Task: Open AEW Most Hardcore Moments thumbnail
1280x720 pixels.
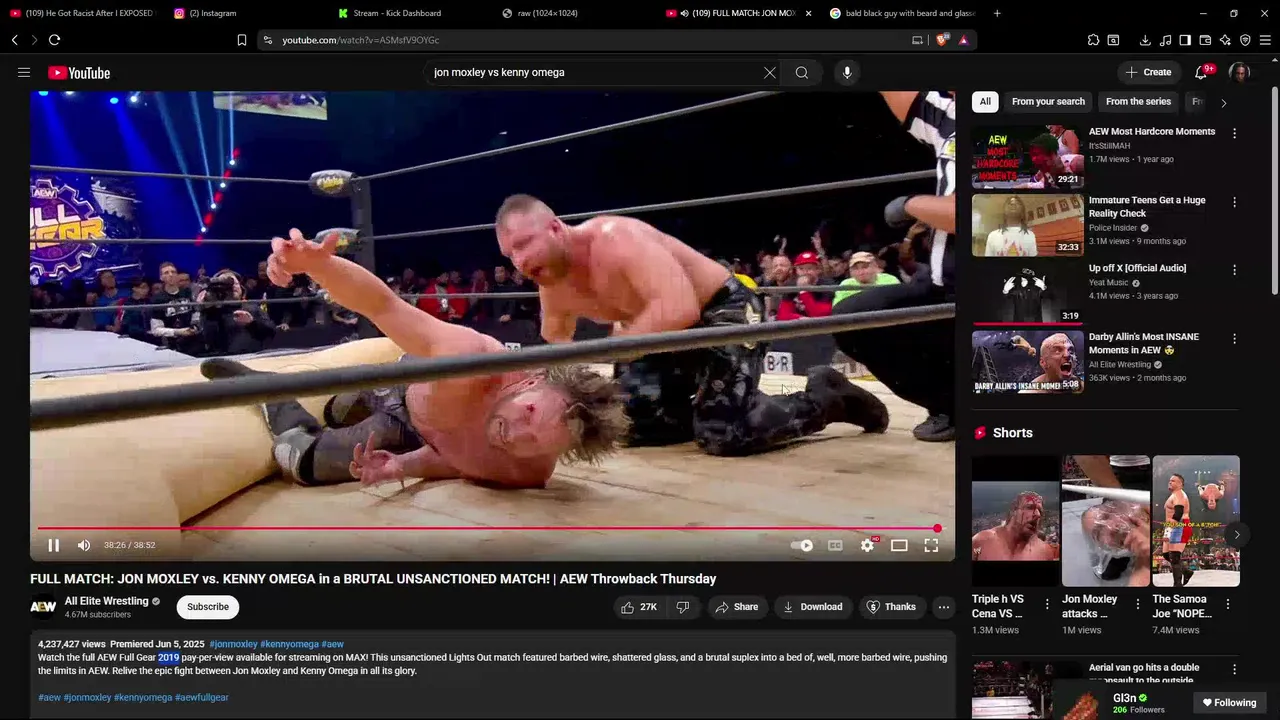Action: [1027, 157]
